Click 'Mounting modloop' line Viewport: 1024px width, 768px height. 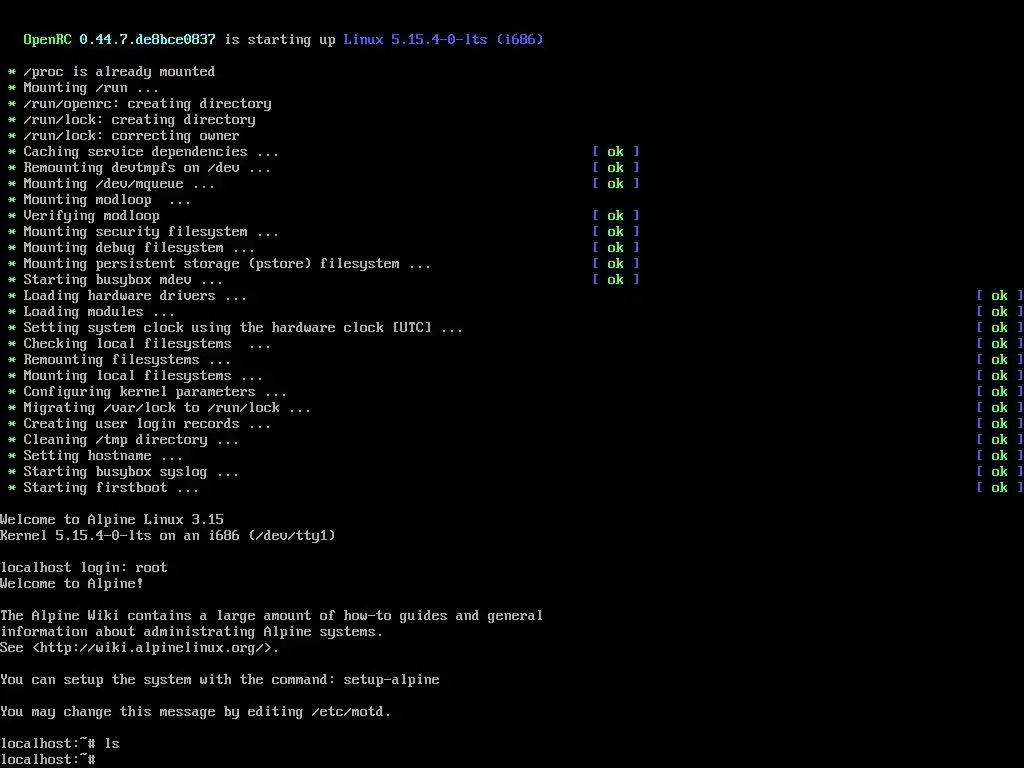click(x=107, y=199)
